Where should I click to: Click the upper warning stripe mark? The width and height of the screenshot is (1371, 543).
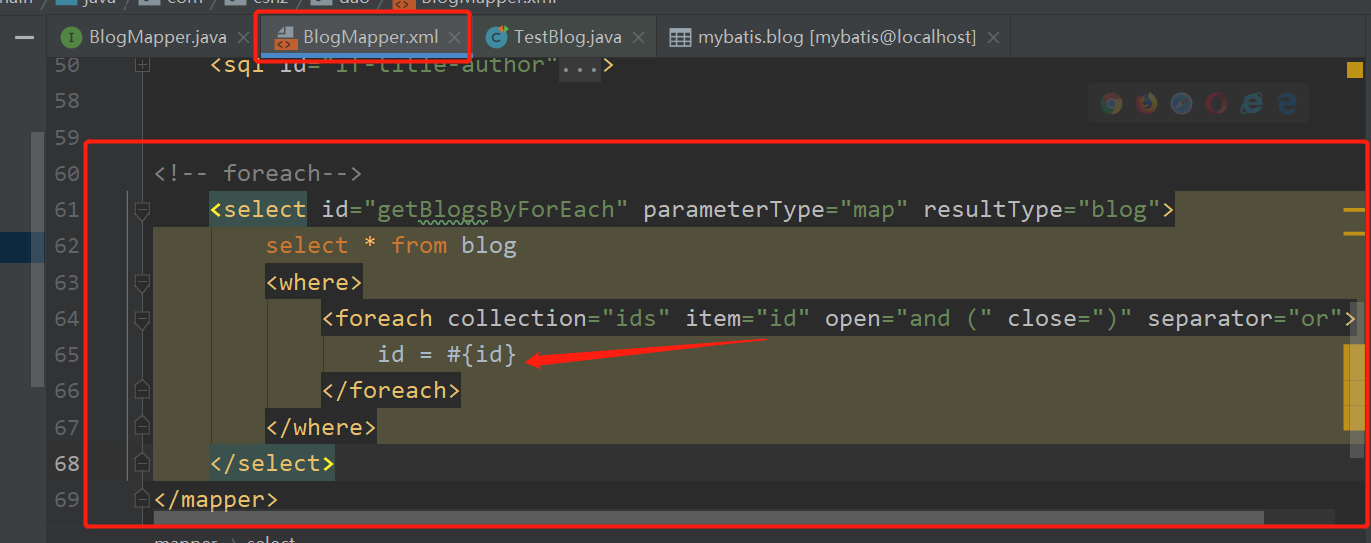1354,211
